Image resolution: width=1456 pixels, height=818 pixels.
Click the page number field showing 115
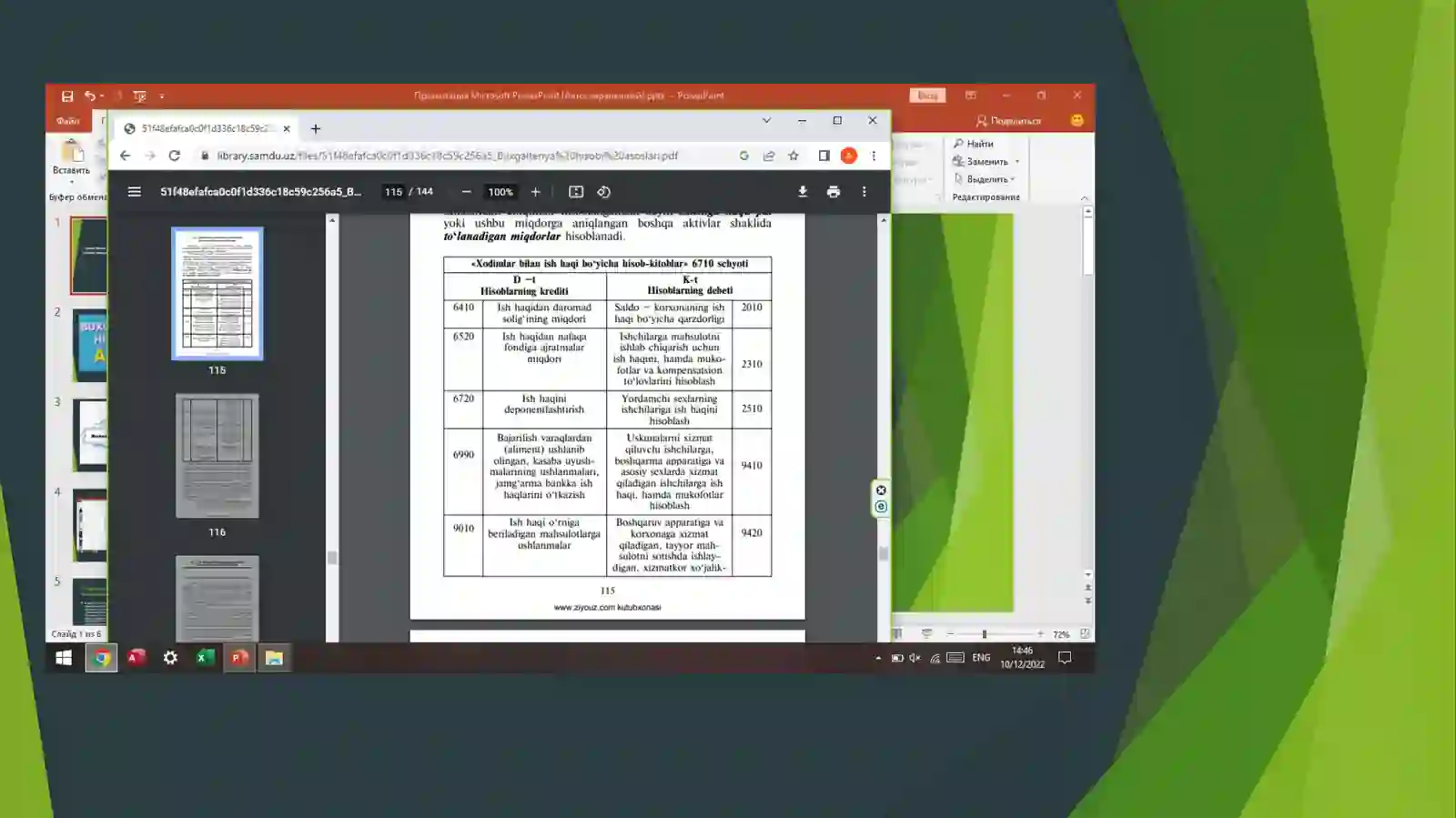[393, 192]
